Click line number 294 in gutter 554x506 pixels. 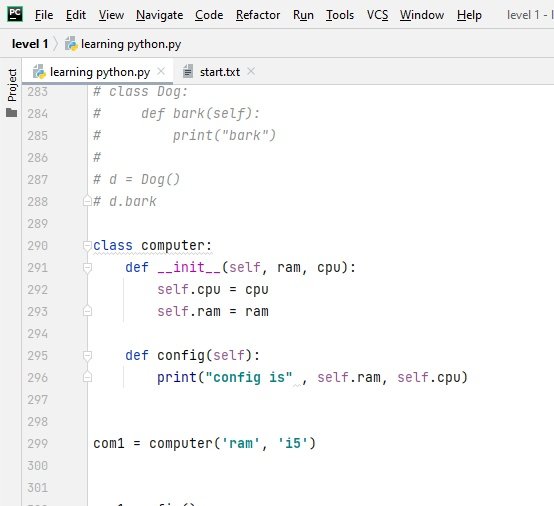pos(37,334)
